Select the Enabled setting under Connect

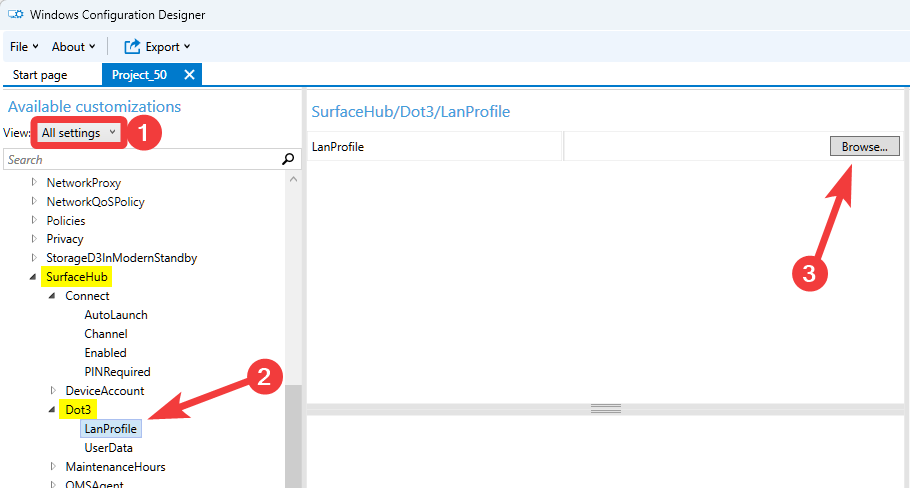click(105, 353)
